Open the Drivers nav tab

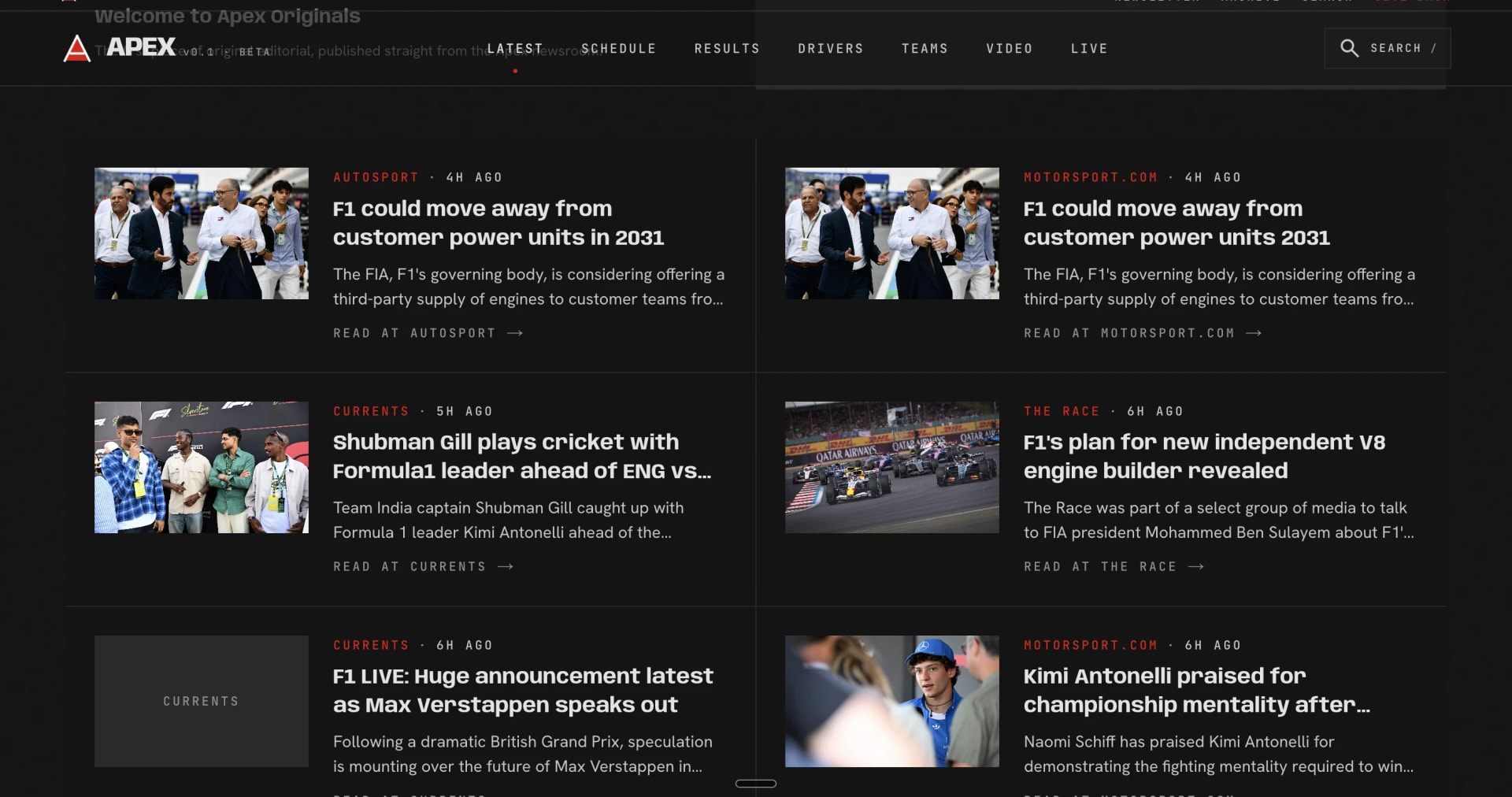831,49
